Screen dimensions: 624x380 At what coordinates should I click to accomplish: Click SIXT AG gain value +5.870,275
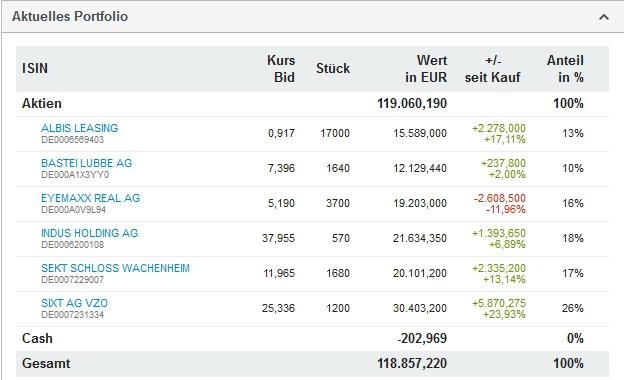click(499, 303)
